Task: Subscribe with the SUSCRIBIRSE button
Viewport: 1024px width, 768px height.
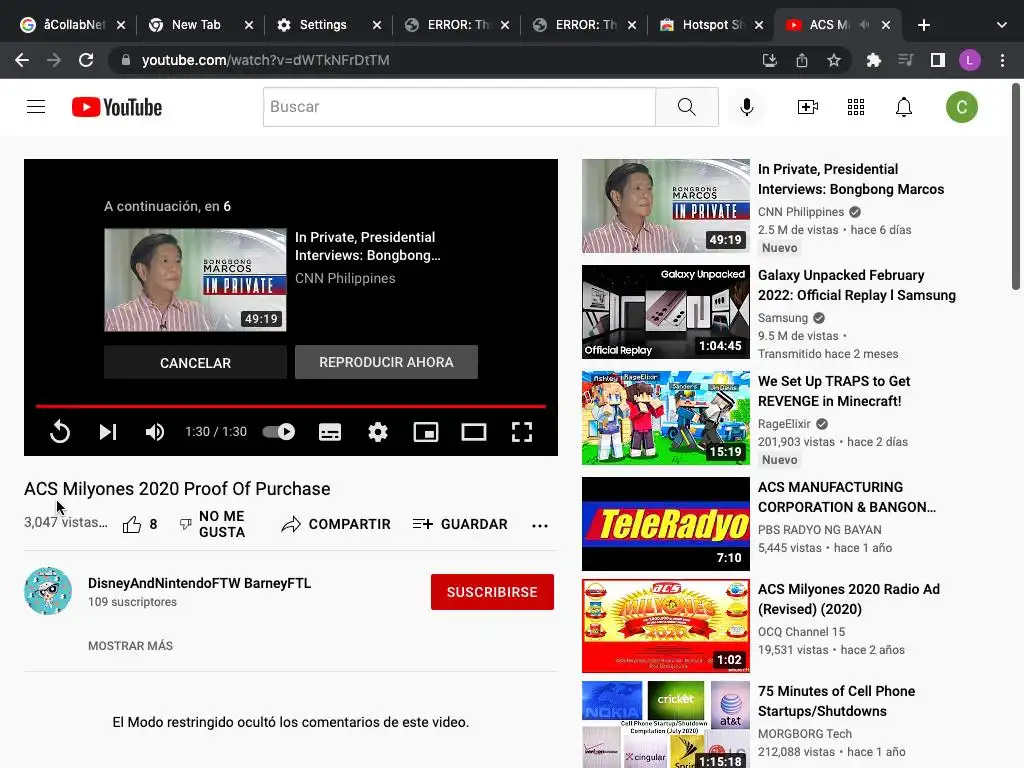Action: coord(492,592)
